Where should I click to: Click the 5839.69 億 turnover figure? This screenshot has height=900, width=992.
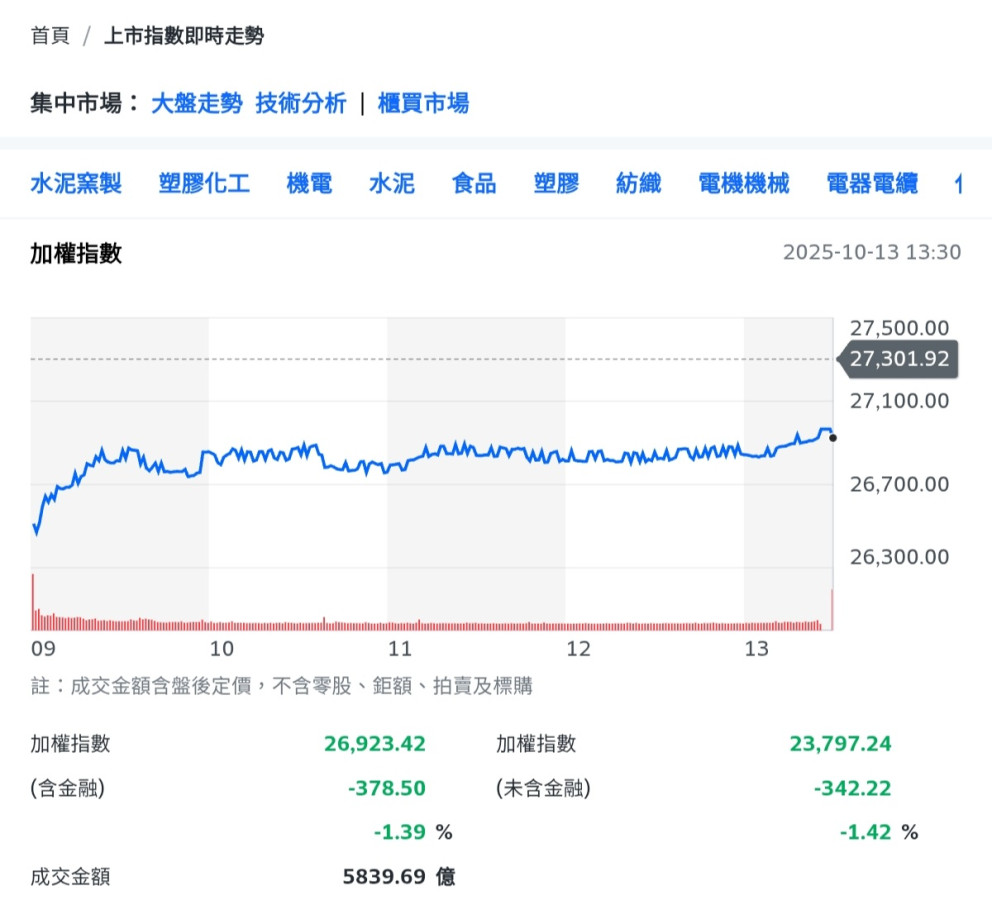point(398,877)
